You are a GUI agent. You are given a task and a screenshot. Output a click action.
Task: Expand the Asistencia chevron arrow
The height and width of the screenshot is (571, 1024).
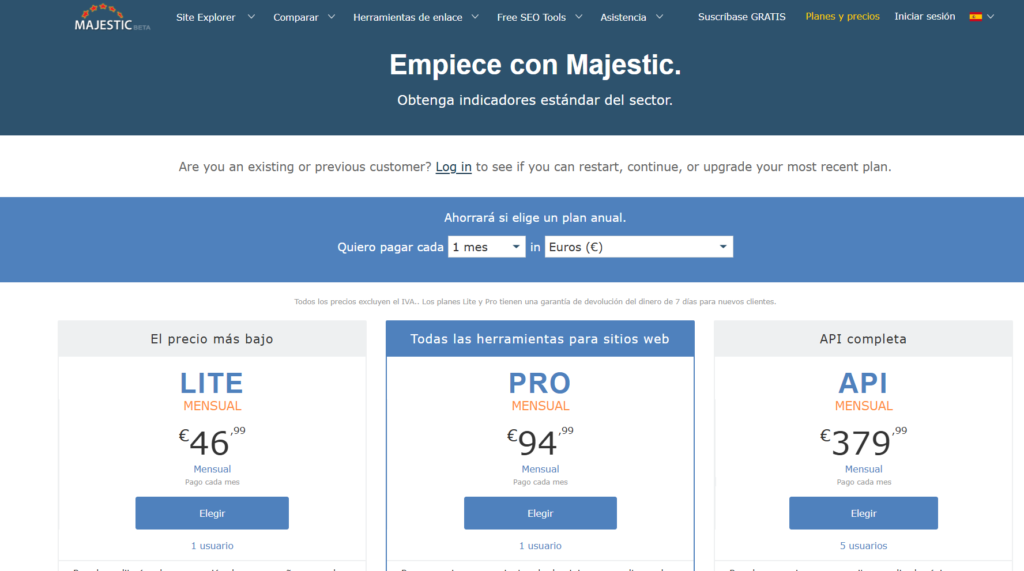pyautogui.click(x=659, y=17)
